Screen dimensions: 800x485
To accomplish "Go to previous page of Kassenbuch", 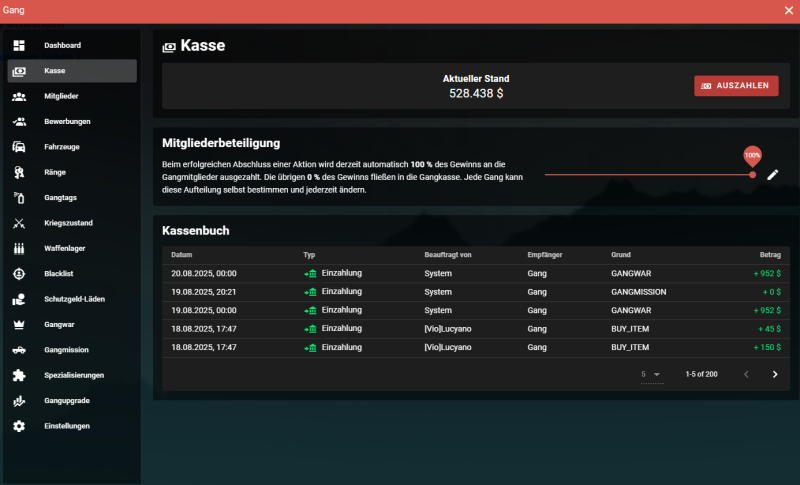I will tap(746, 374).
